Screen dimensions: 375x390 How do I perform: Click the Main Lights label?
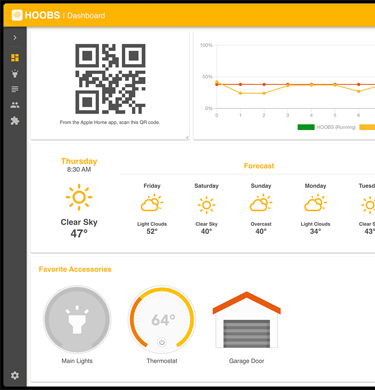[77, 361]
